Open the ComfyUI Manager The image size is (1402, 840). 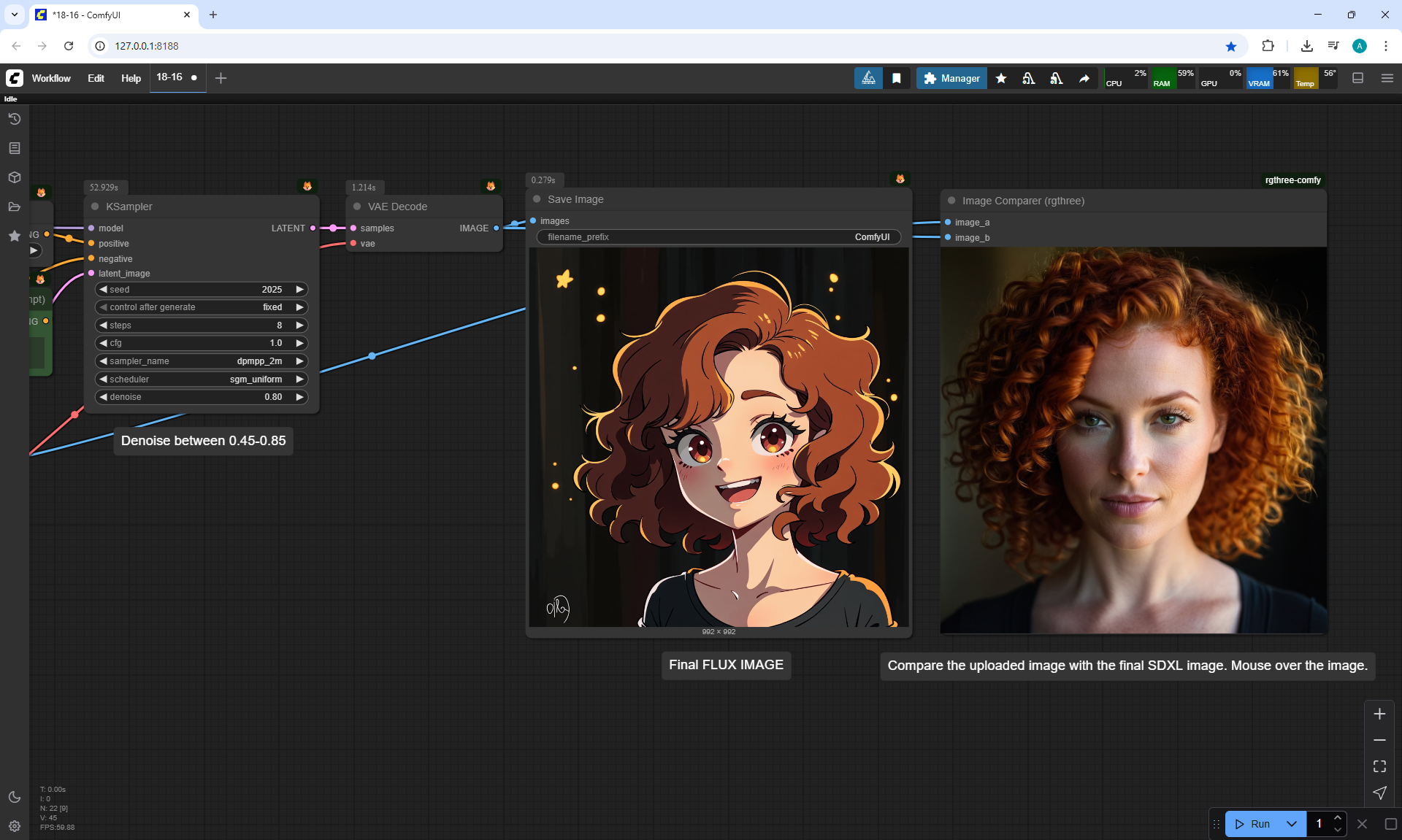click(x=951, y=78)
